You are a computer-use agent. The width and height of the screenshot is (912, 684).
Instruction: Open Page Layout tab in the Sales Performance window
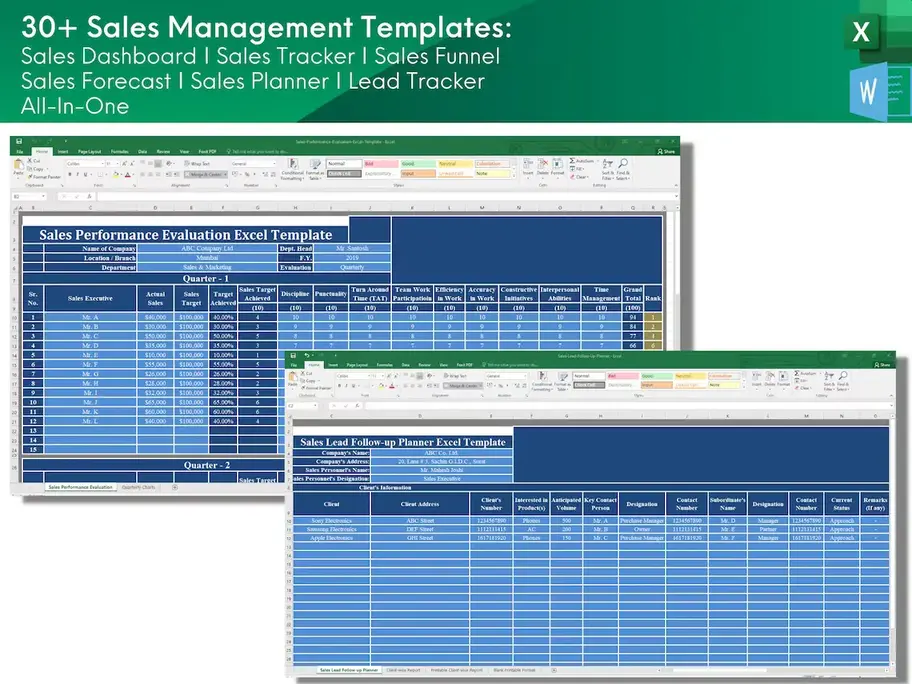(92, 151)
